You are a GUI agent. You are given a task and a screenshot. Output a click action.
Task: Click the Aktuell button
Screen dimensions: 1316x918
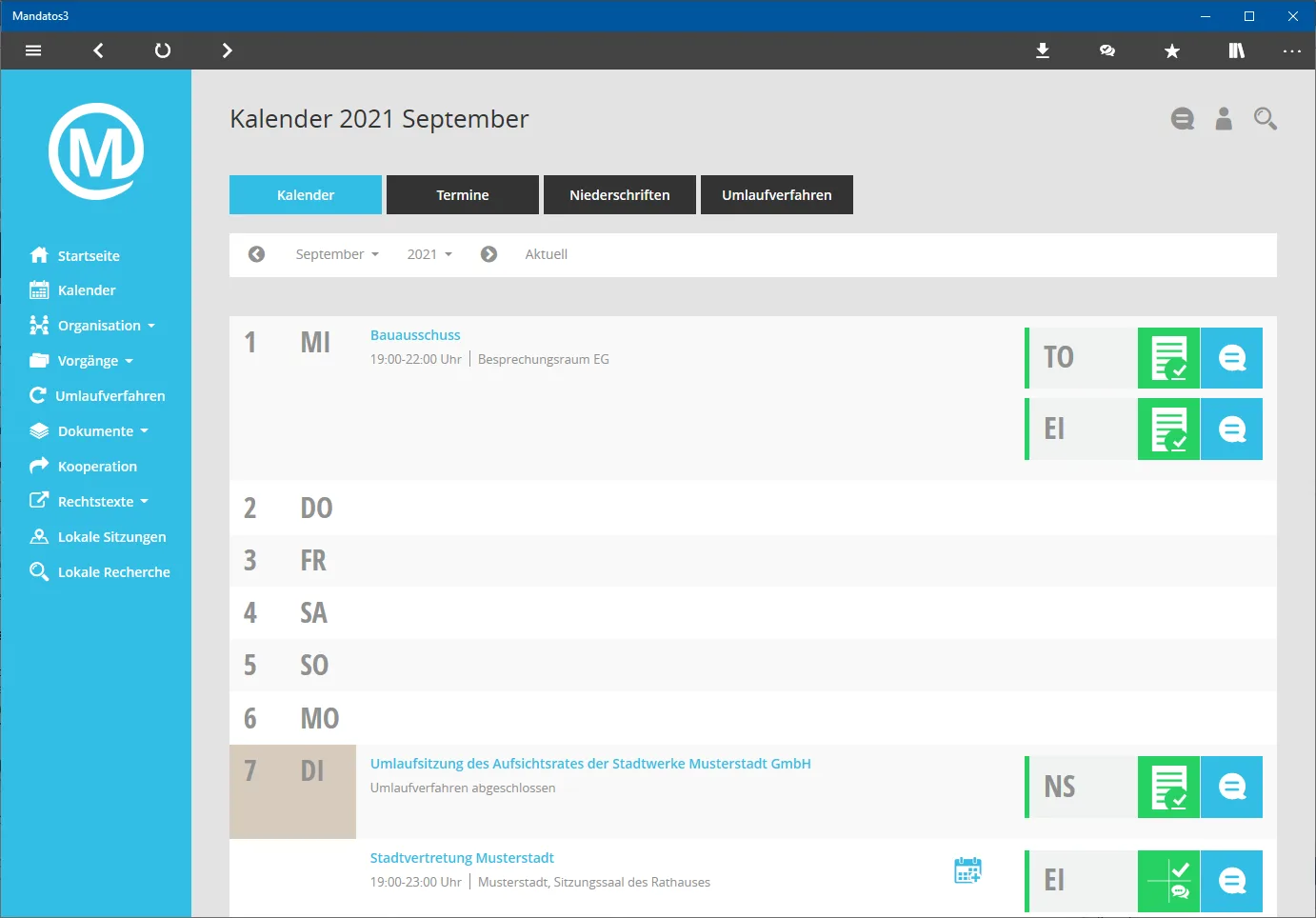point(547,254)
